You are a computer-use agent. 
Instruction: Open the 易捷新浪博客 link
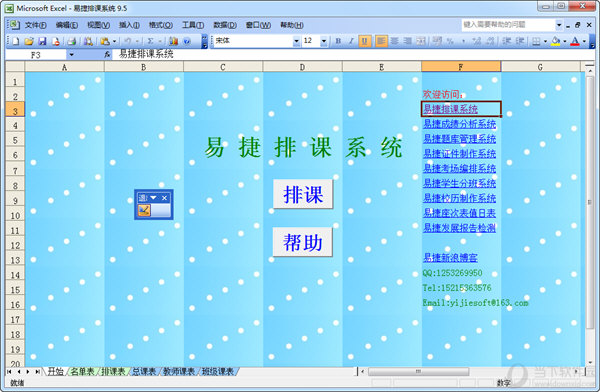click(450, 258)
